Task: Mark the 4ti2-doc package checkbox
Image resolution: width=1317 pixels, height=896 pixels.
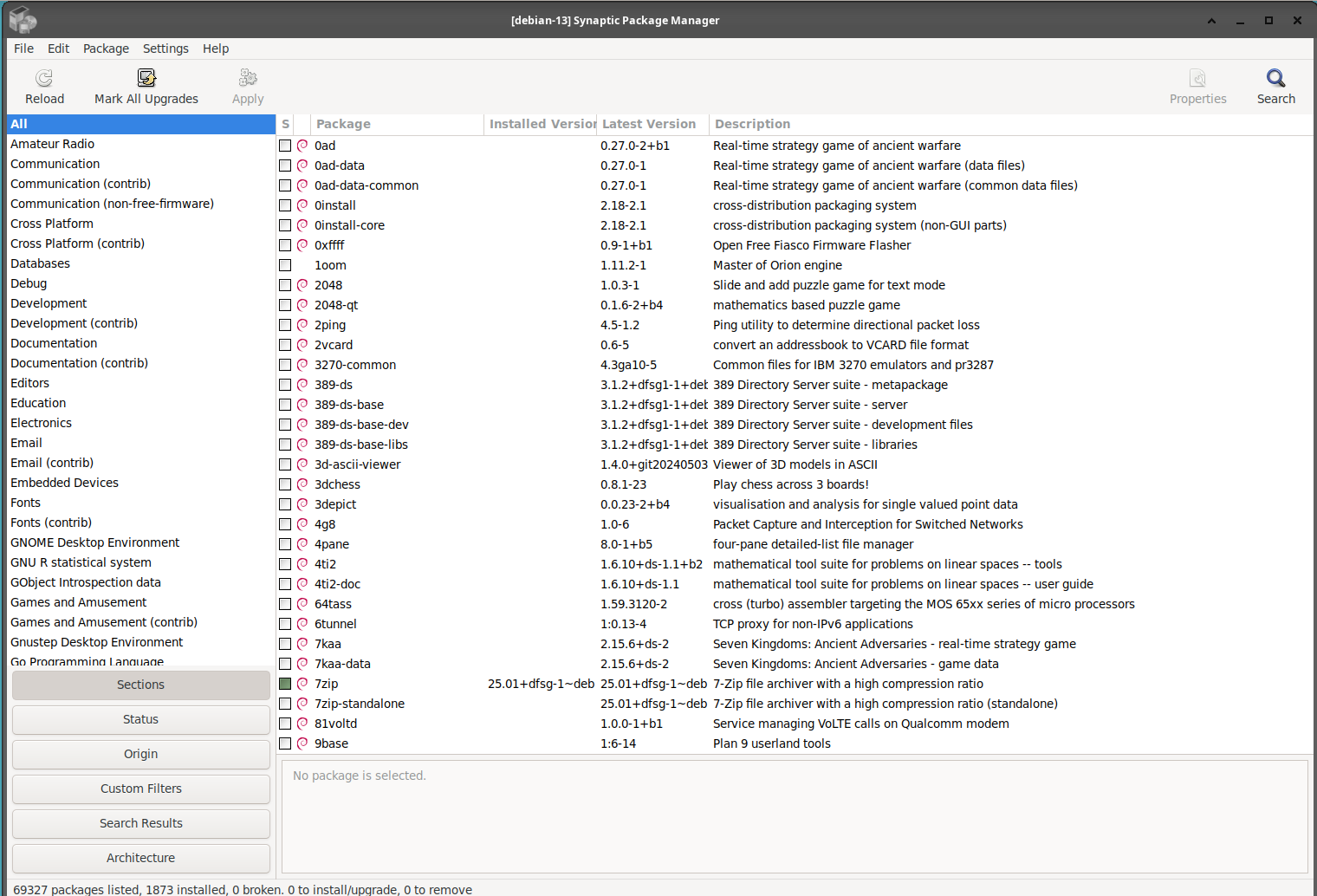Action: [285, 584]
